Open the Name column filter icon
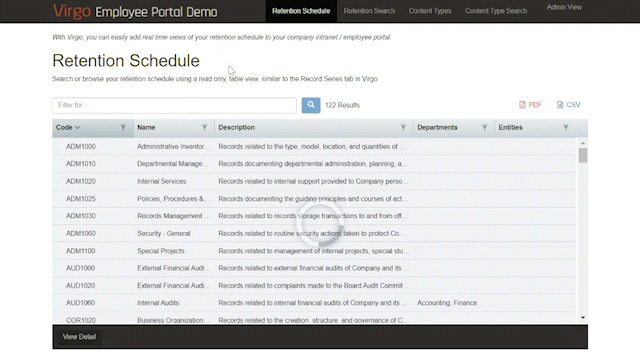The image size is (640, 360). click(204, 128)
